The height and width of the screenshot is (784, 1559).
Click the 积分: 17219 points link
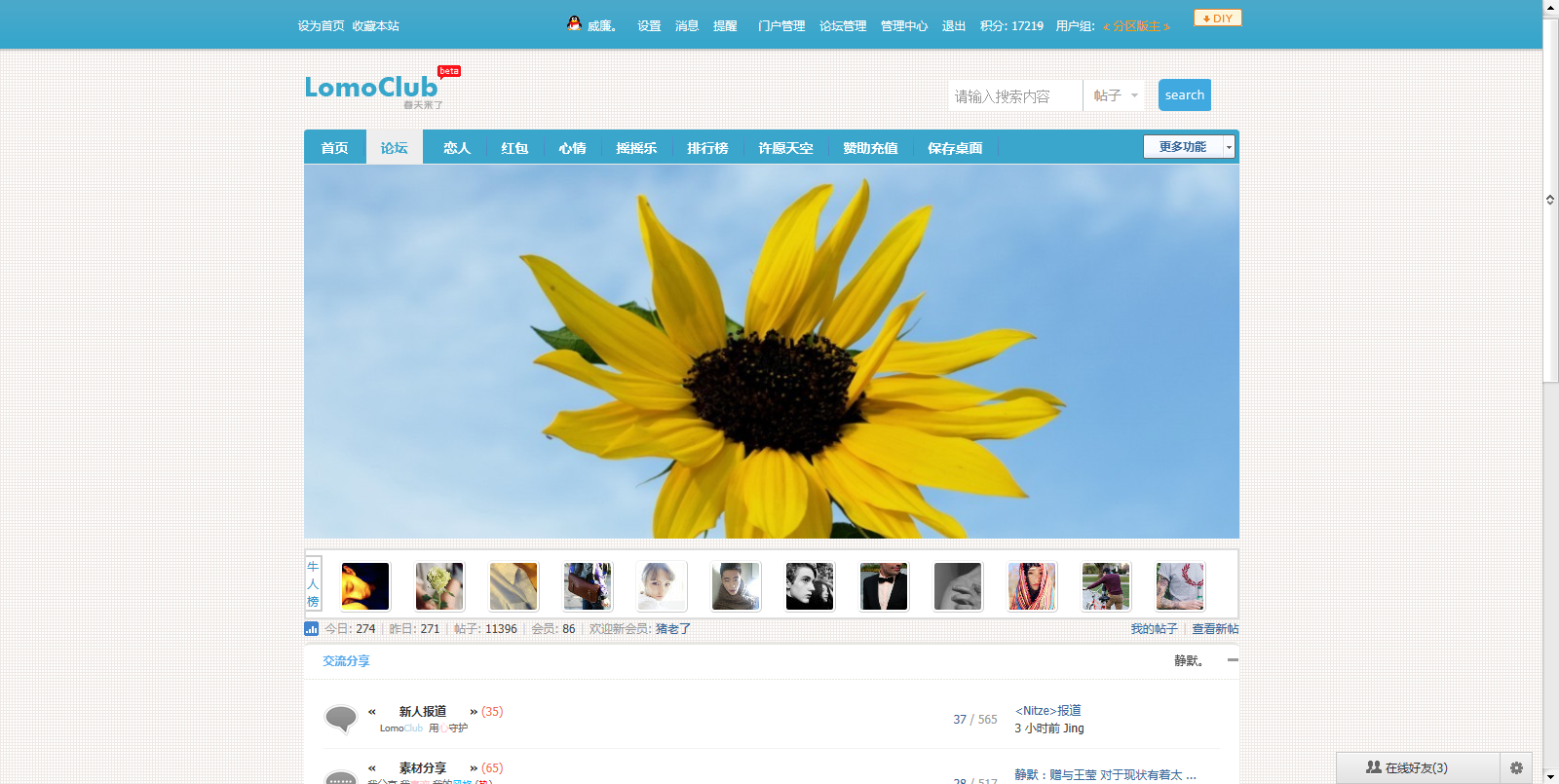point(1011,26)
